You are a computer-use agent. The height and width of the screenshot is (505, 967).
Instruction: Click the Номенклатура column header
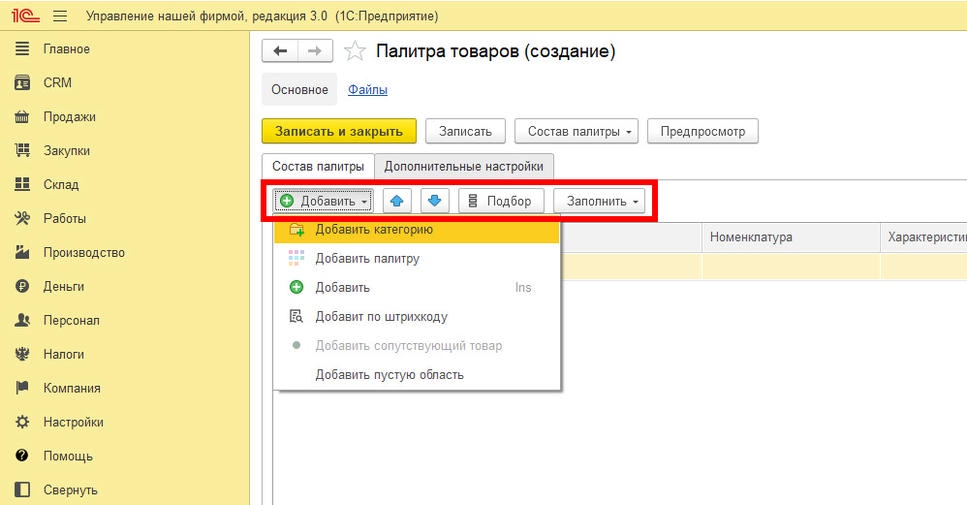click(x=791, y=237)
